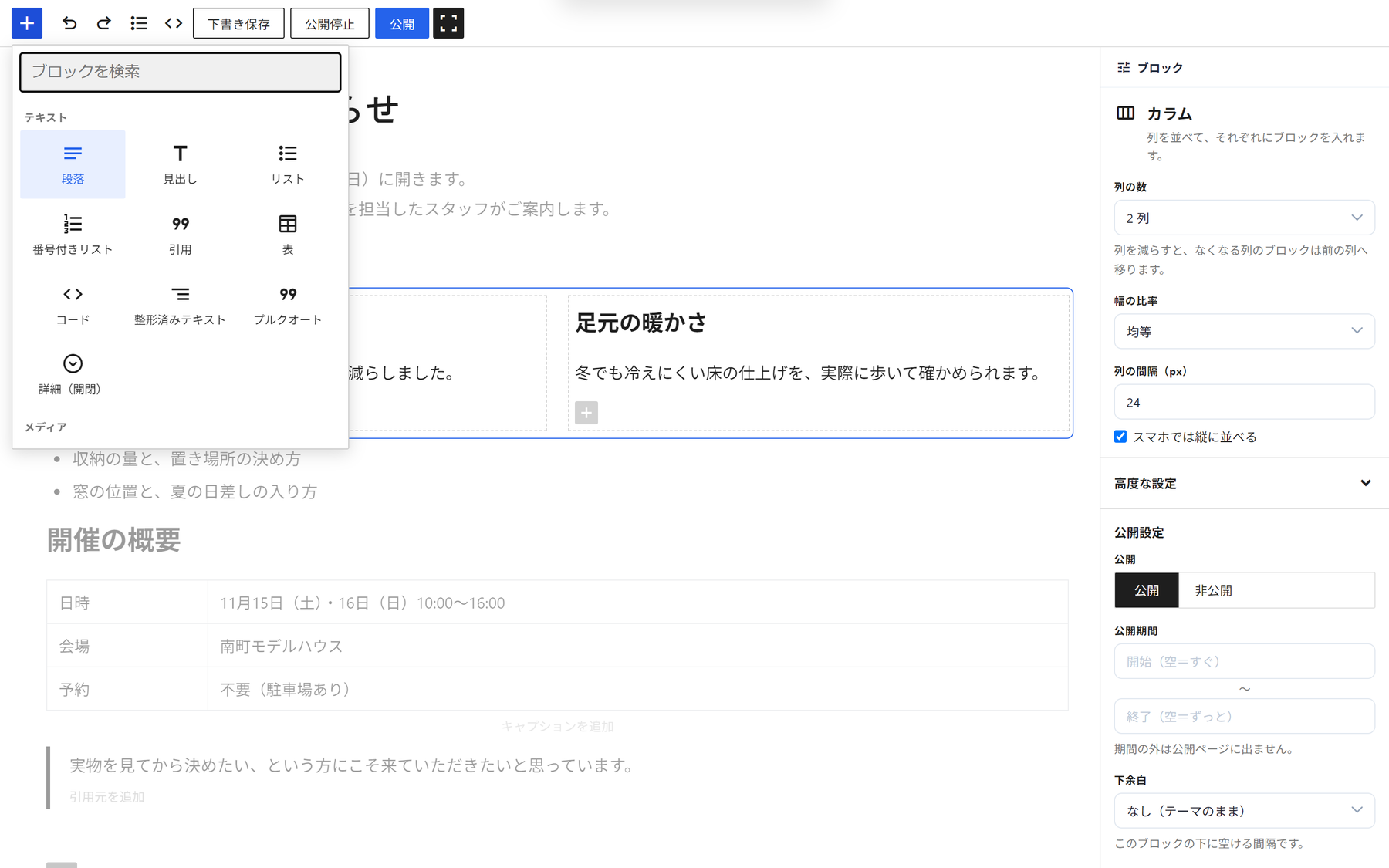This screenshot has width=1389, height=868.
Task: Toggle fullscreen editing mode
Action: click(x=448, y=23)
